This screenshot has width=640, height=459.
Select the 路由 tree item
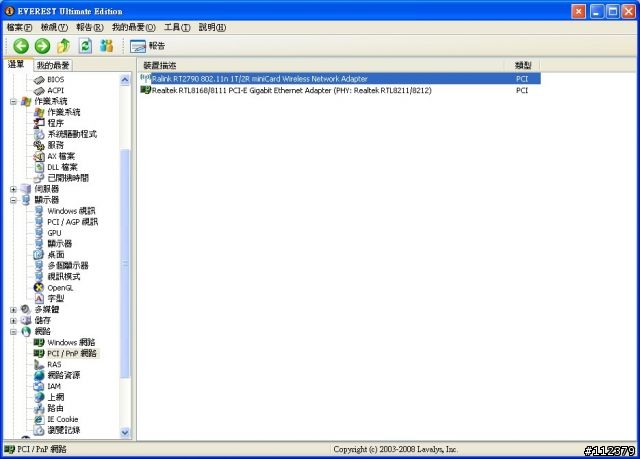(56, 408)
